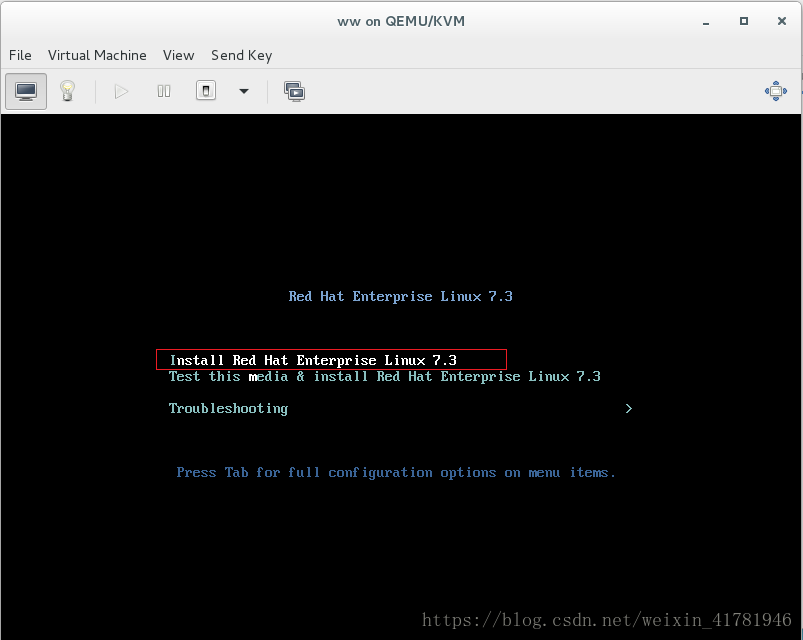The image size is (803, 640).
Task: Open virtual hardware details lightbulb icon
Action: pos(68,92)
